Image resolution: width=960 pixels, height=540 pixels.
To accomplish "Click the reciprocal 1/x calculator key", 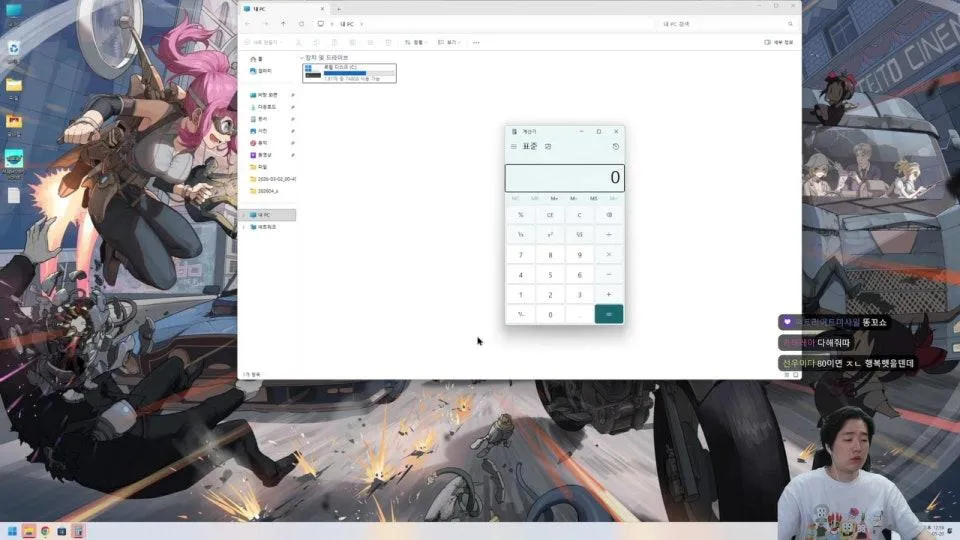I will [520, 234].
